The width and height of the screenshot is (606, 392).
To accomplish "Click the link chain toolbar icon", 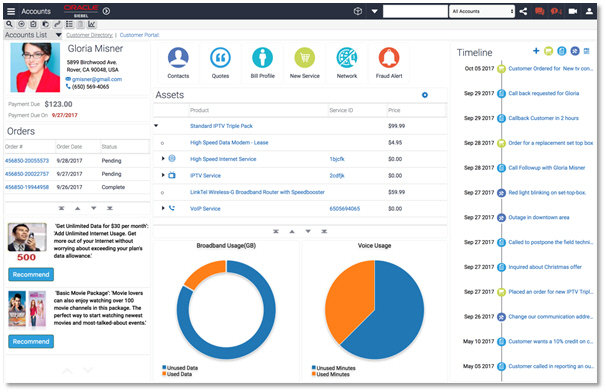I will click(57, 24).
